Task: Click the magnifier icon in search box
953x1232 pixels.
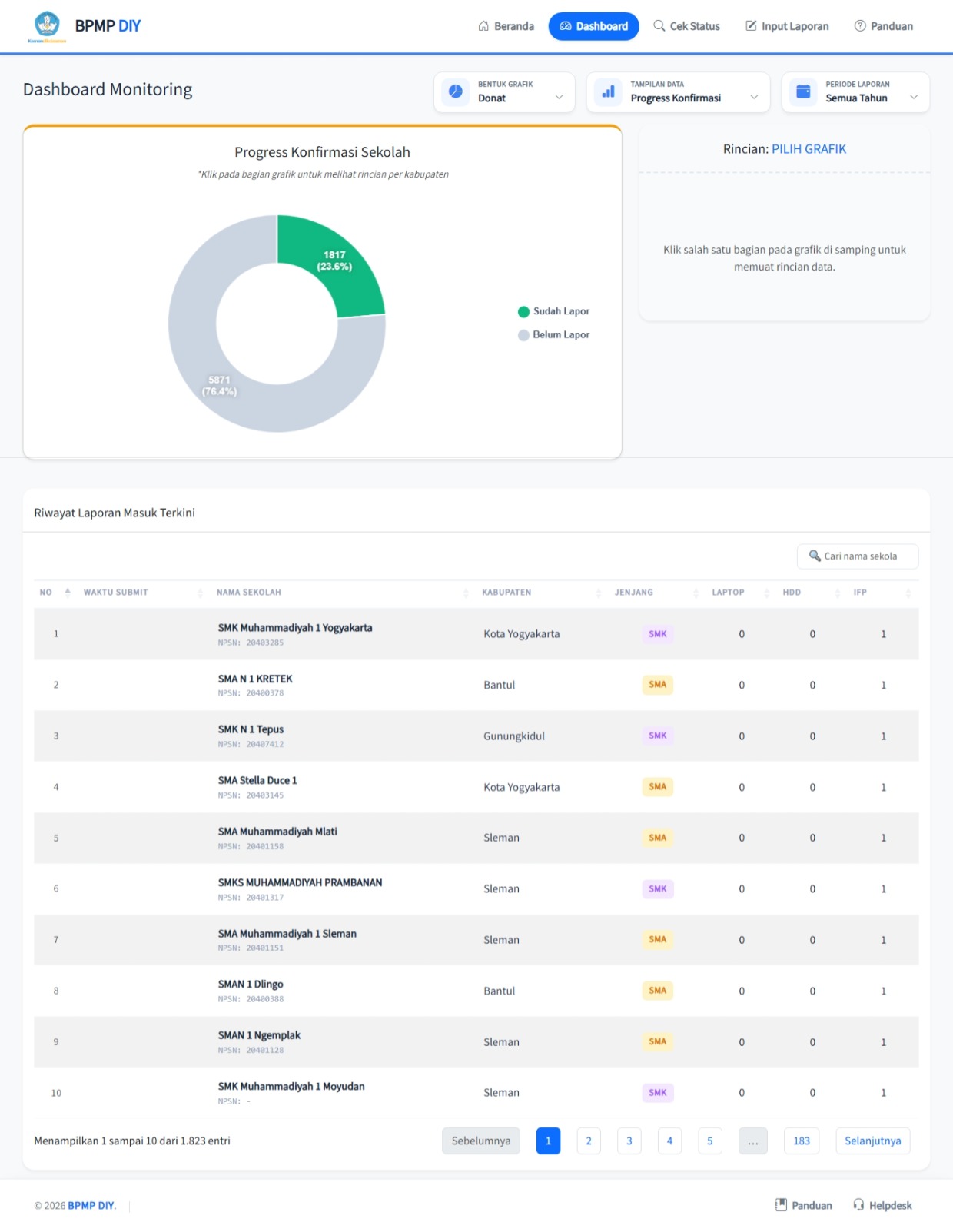Action: [x=815, y=556]
